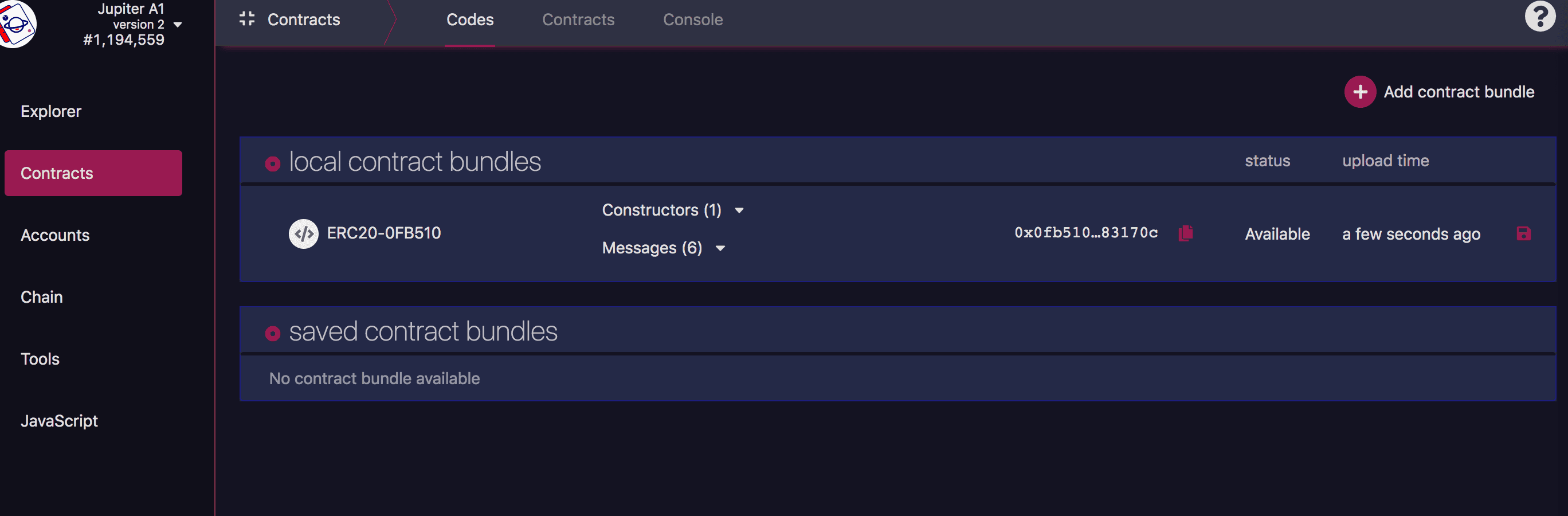This screenshot has height=516, width=1568.
Task: Go to Explorer in the sidebar
Action: 51,111
